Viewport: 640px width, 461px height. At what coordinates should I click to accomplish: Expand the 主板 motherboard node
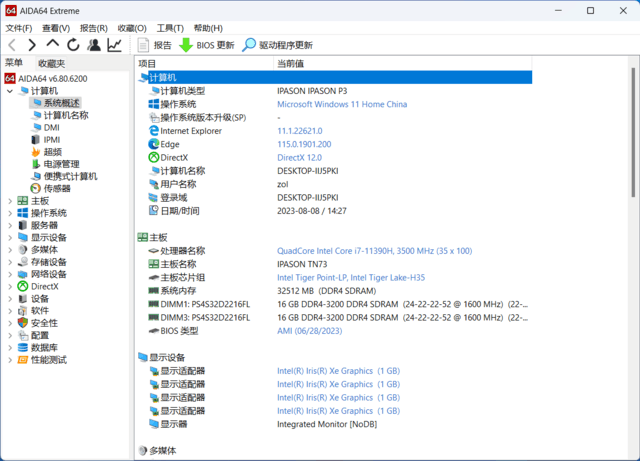10,201
